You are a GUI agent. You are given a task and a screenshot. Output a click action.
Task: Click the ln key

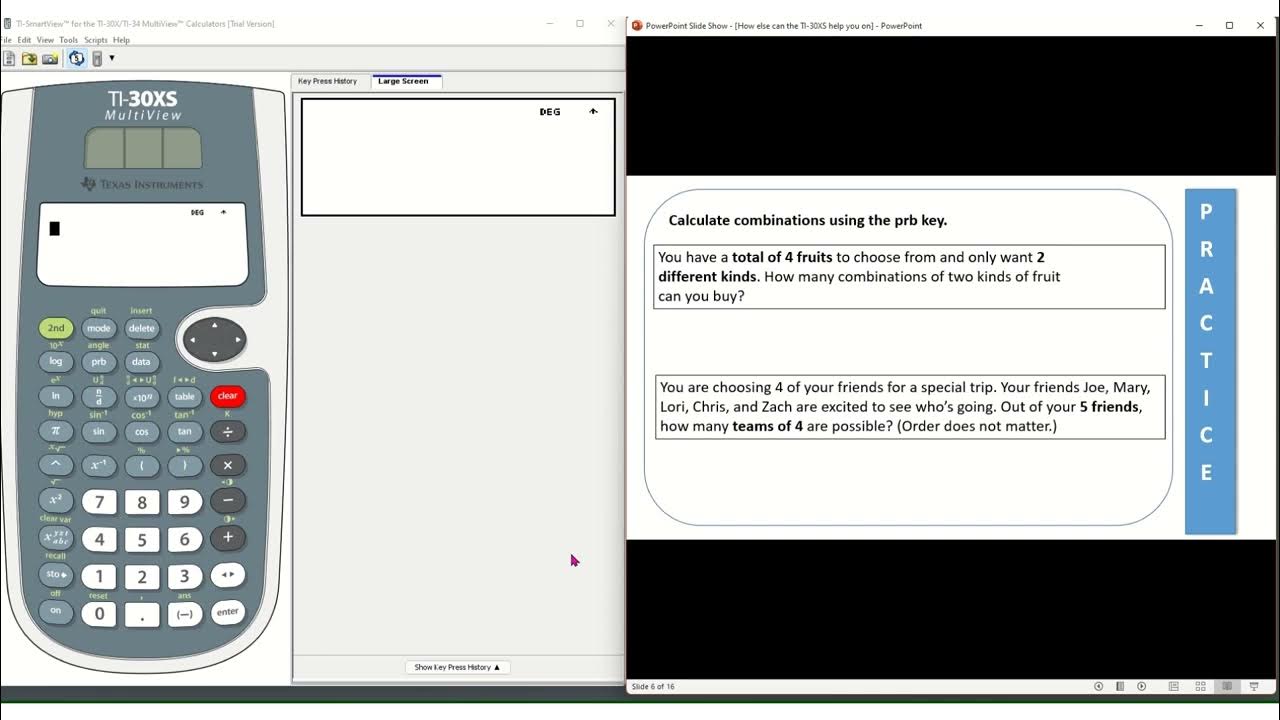pyautogui.click(x=56, y=396)
